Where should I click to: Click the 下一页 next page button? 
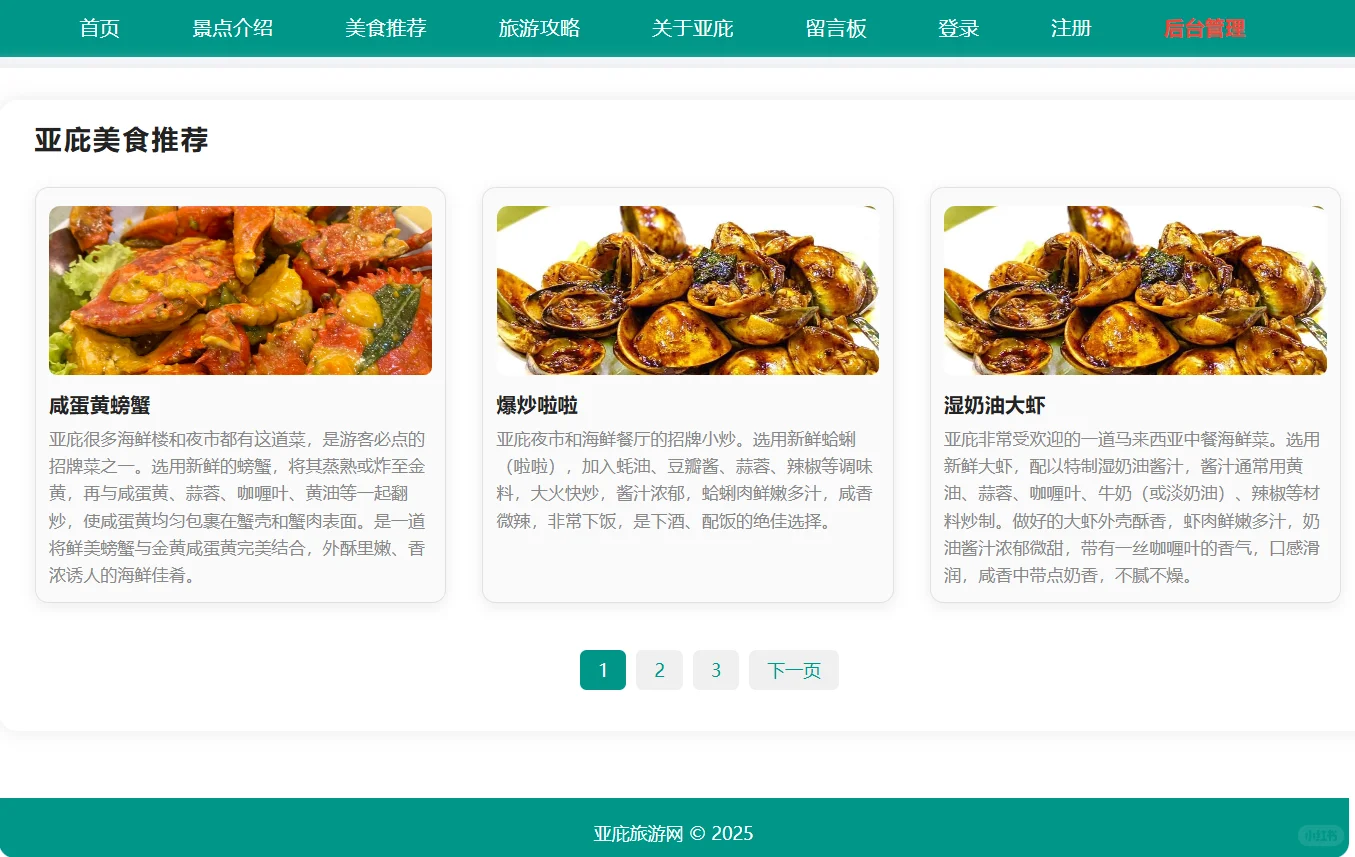coord(793,670)
